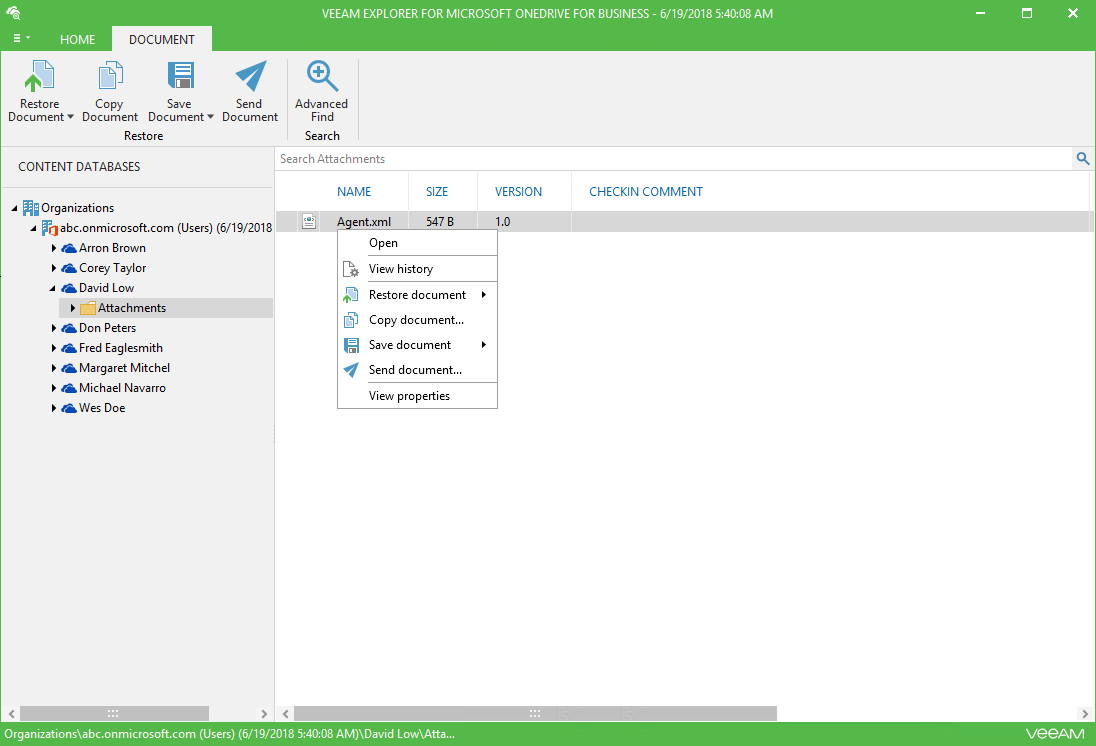Collapse the David Low node

[x=52, y=288]
